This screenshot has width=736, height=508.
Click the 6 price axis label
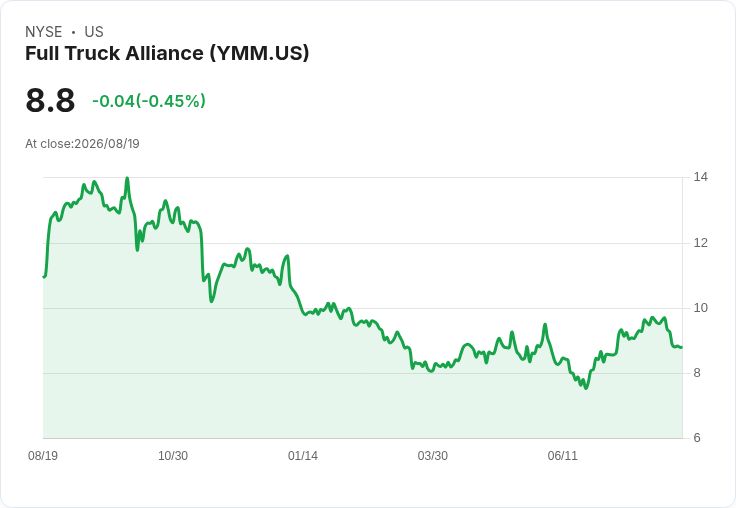pyautogui.click(x=697, y=438)
